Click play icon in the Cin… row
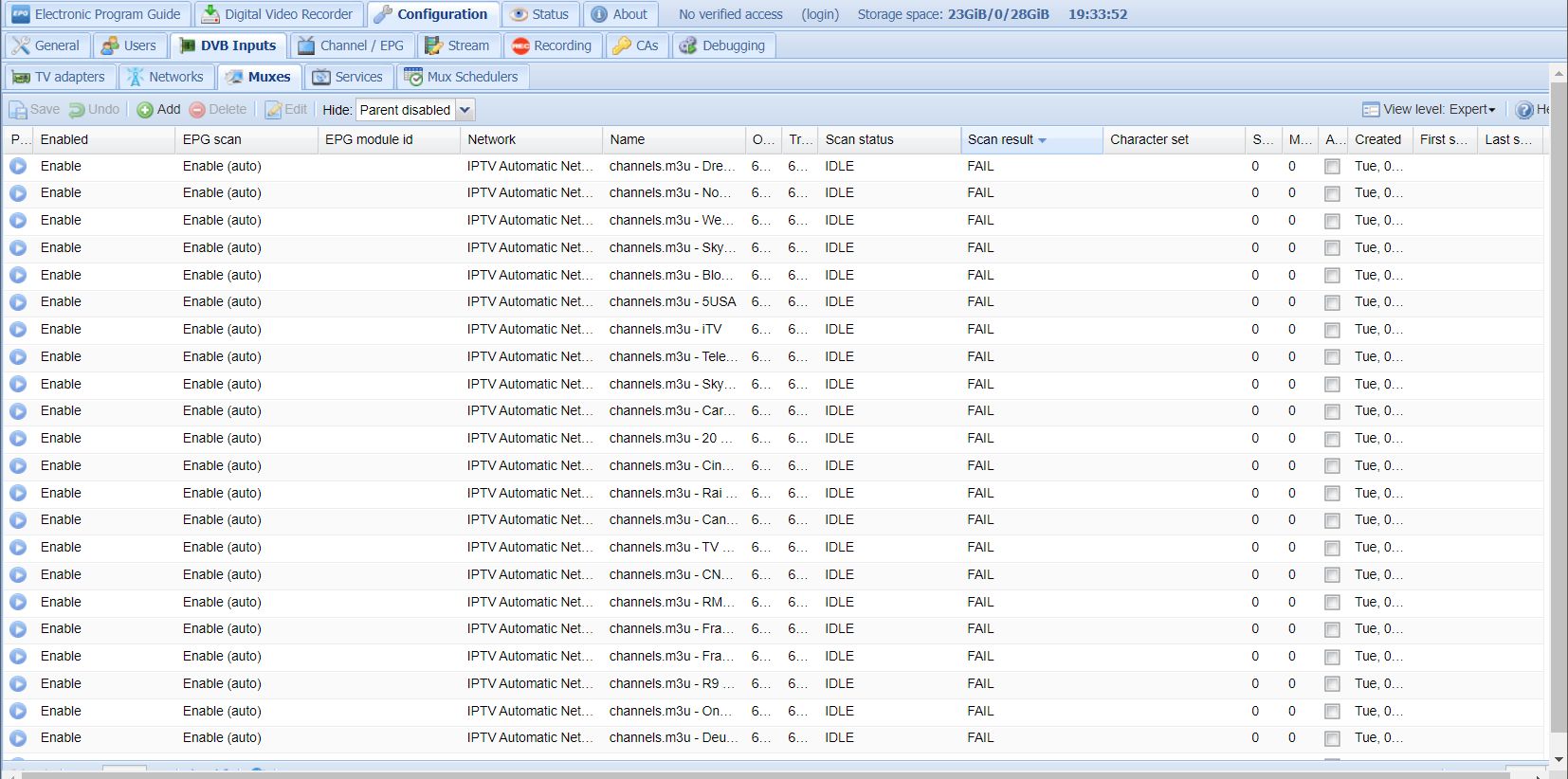This screenshot has width=1568, height=779. click(x=18, y=466)
